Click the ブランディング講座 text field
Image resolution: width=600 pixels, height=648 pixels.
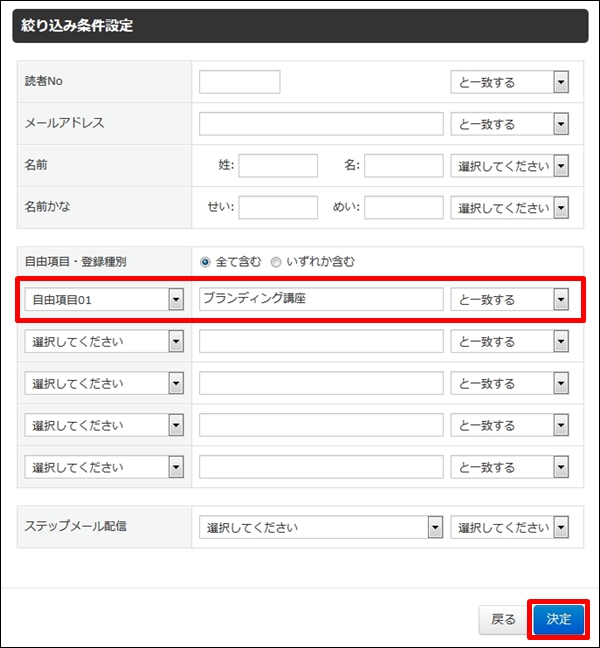tap(321, 299)
